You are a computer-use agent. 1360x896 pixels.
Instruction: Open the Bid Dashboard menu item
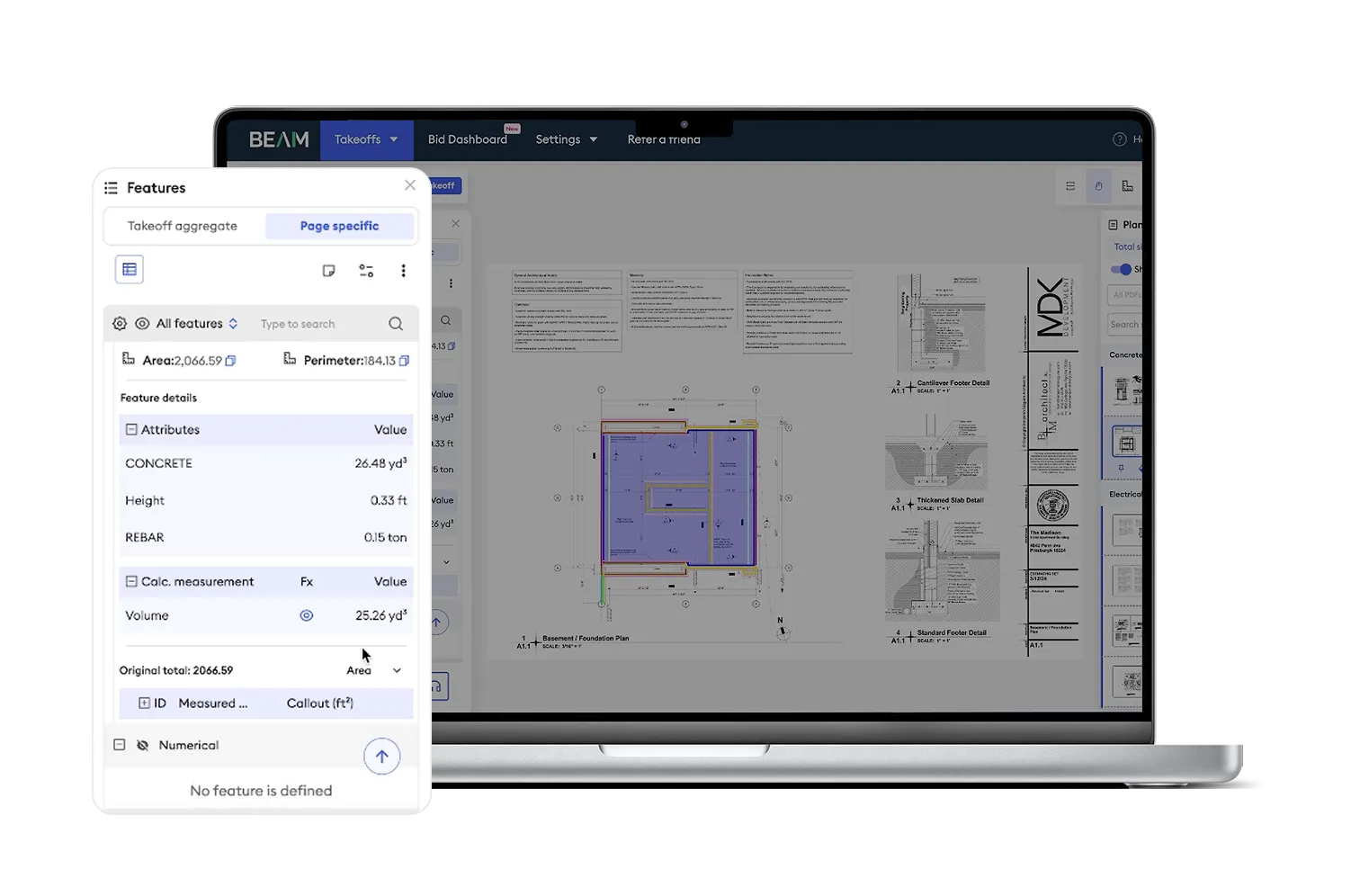click(467, 139)
